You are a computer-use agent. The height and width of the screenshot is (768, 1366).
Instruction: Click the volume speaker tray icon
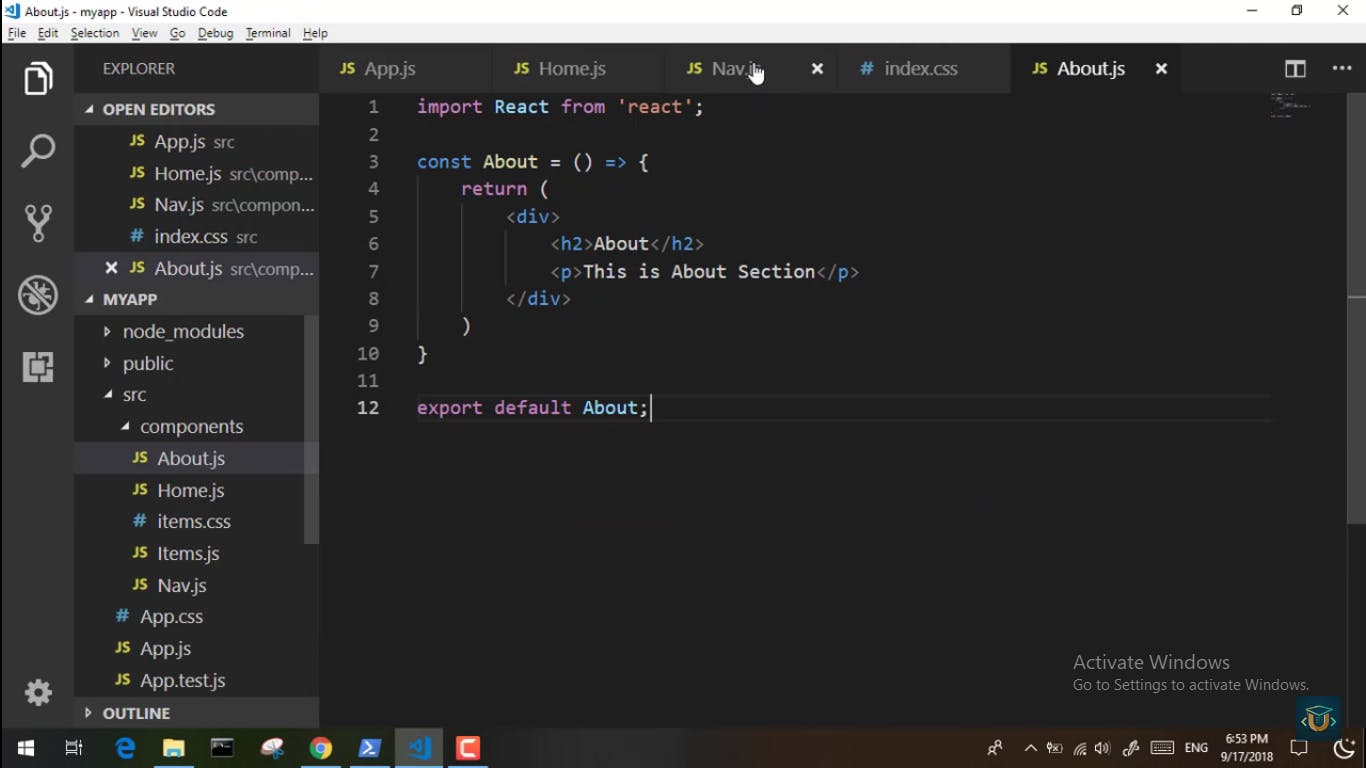tap(1103, 748)
